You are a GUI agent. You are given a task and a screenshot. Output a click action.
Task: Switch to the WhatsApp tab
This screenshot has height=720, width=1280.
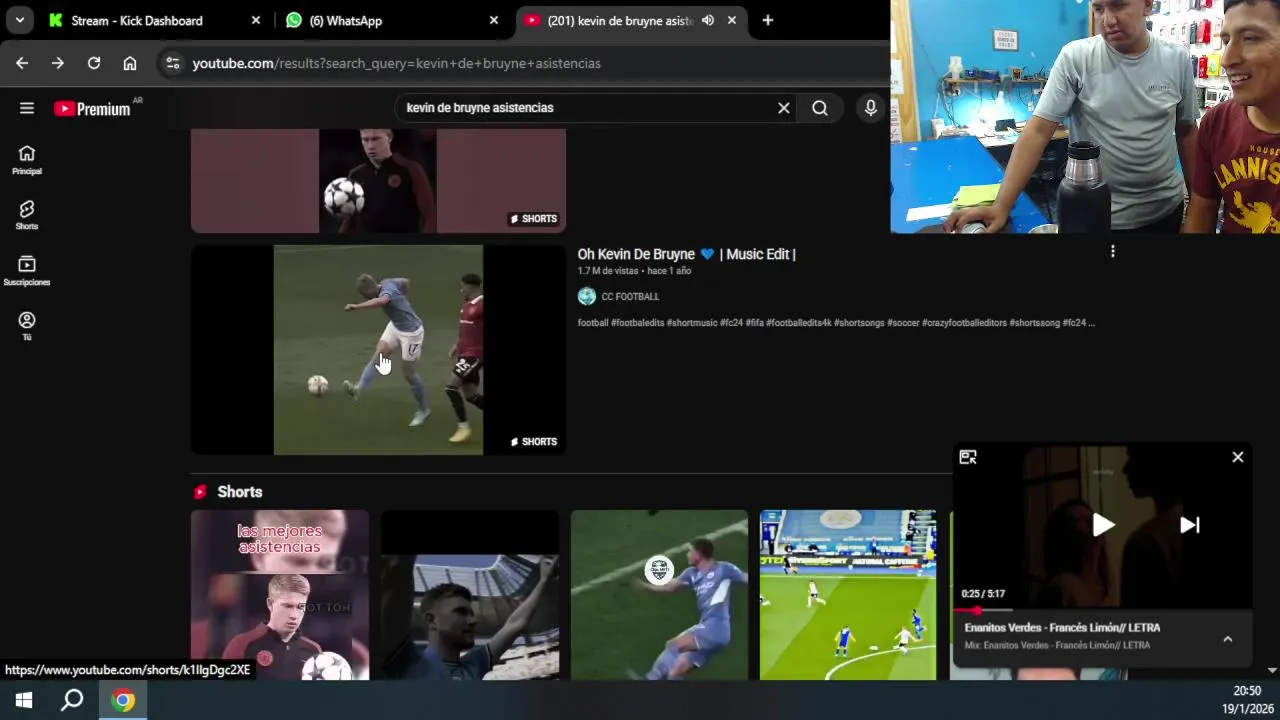[392, 20]
